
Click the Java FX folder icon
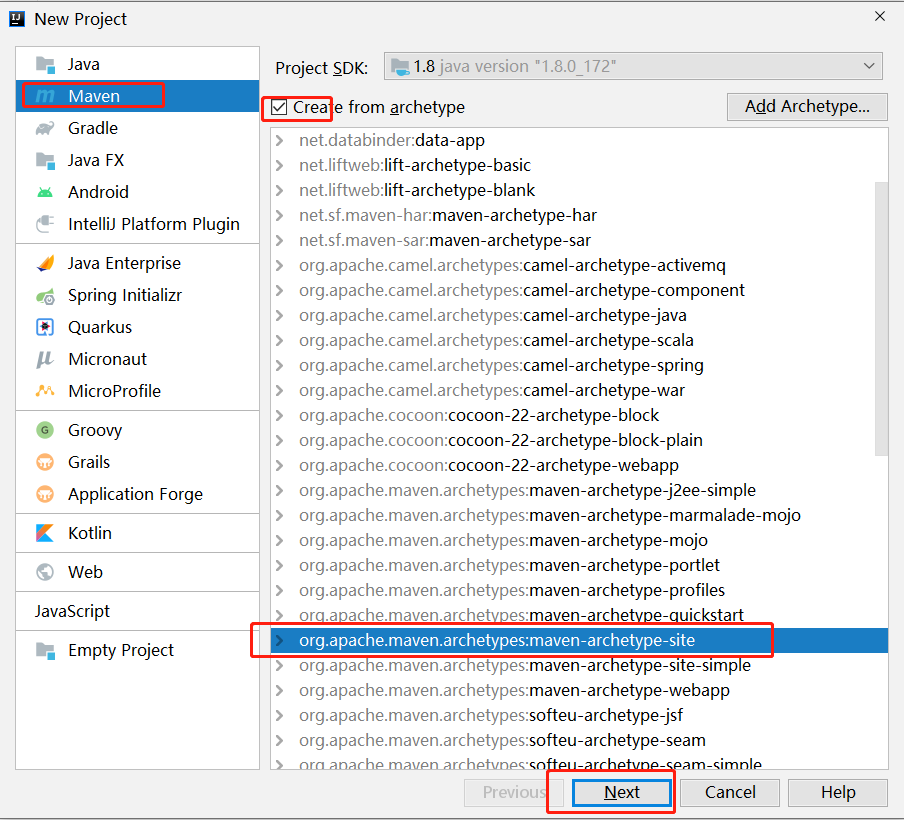click(45, 160)
